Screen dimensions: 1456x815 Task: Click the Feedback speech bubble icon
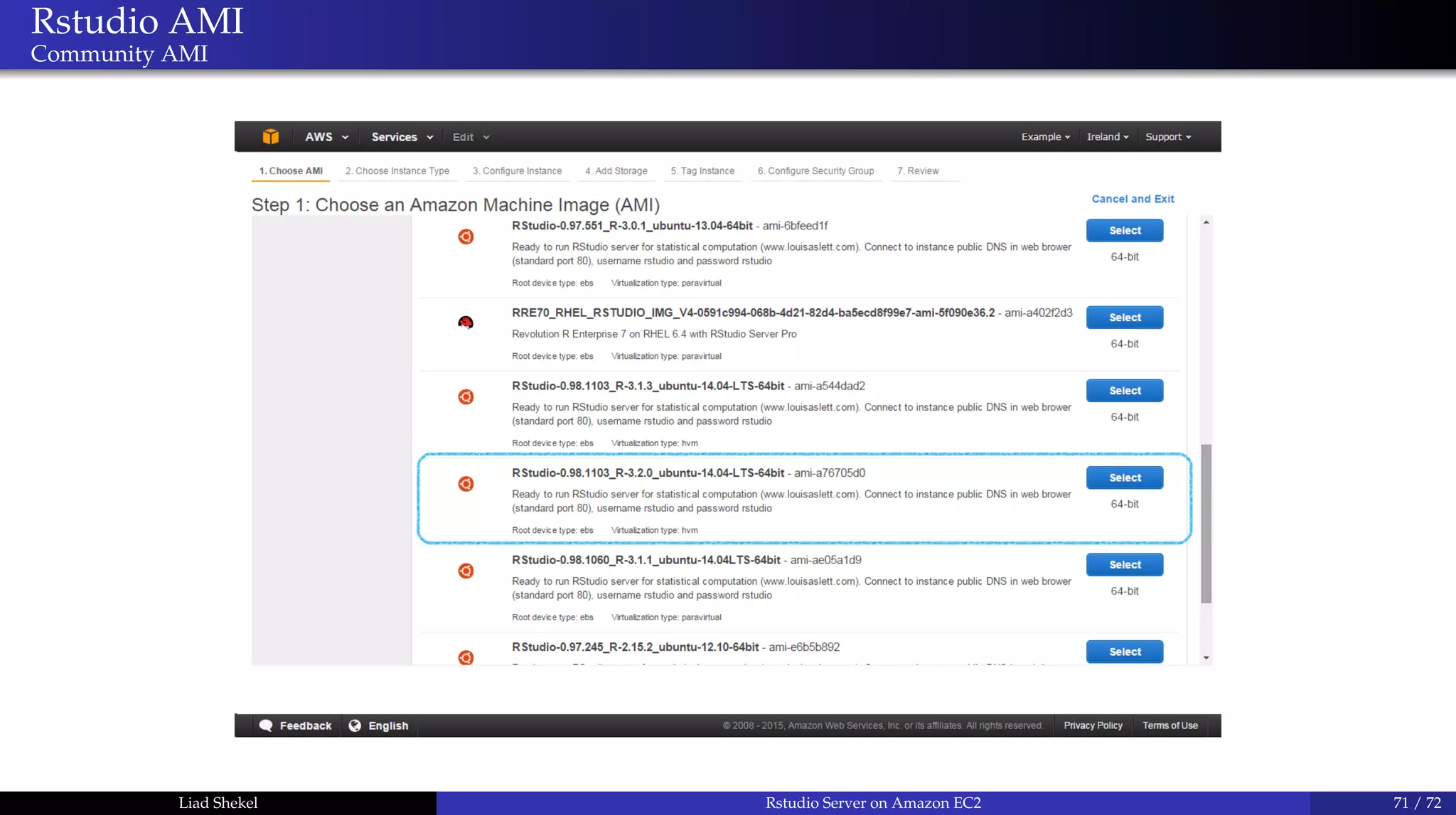point(266,725)
